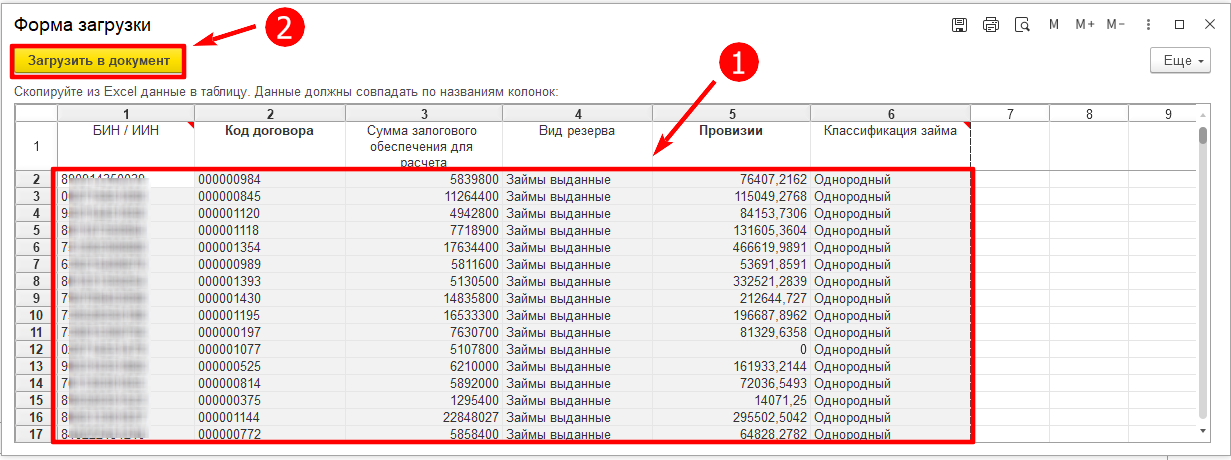This screenshot has width=1231, height=460.
Task: Select column header 8 of spreadsheet
Action: coord(1089,114)
